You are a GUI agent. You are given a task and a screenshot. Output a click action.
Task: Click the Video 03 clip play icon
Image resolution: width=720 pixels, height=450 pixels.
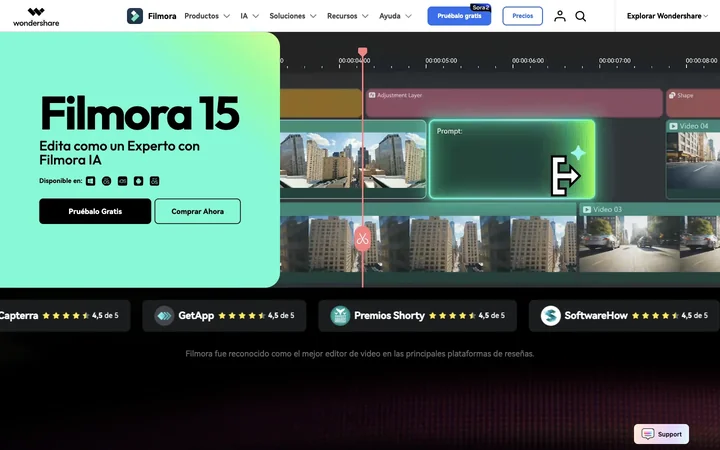pyautogui.click(x=586, y=209)
